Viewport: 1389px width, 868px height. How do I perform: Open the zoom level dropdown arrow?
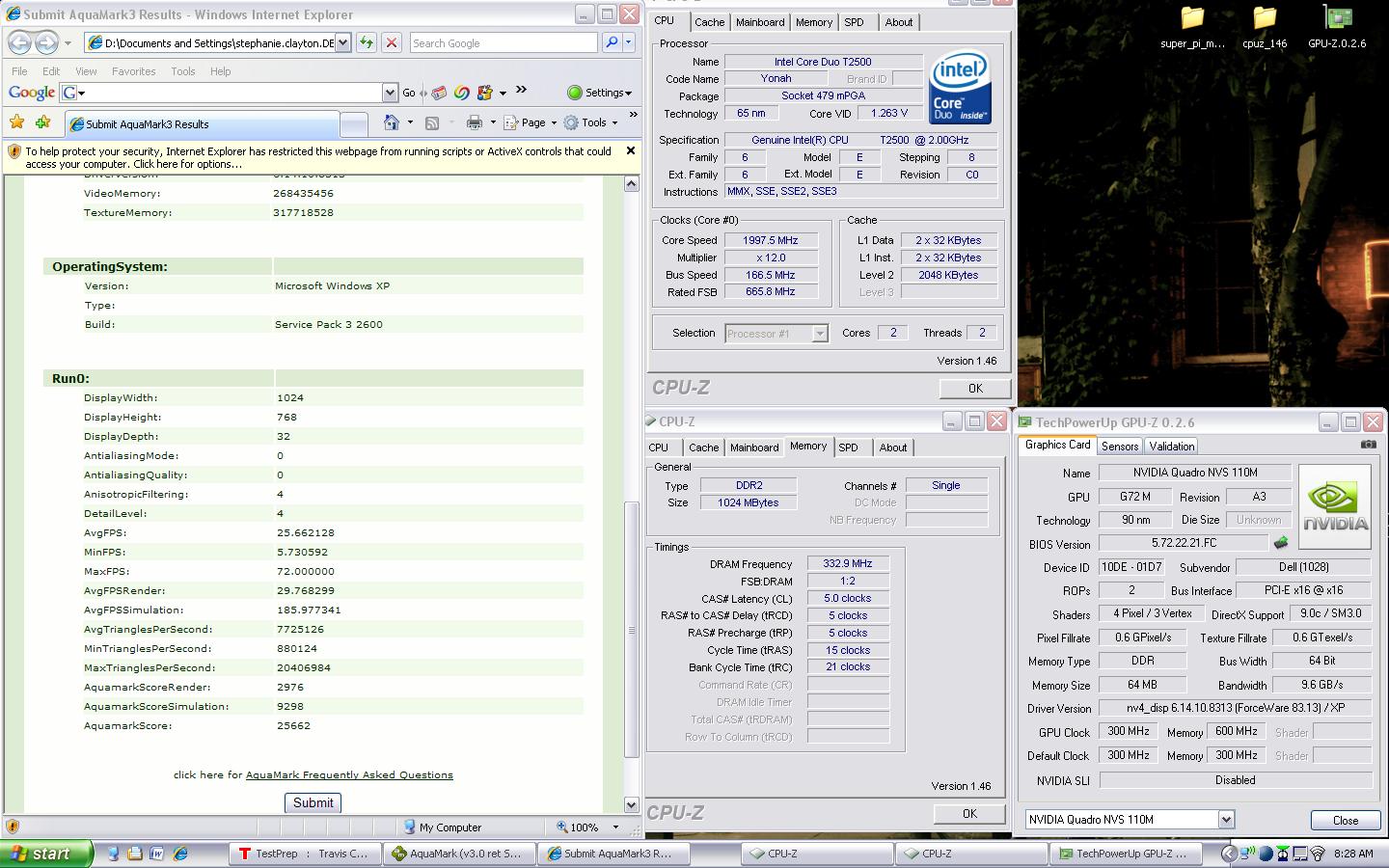[x=615, y=827]
